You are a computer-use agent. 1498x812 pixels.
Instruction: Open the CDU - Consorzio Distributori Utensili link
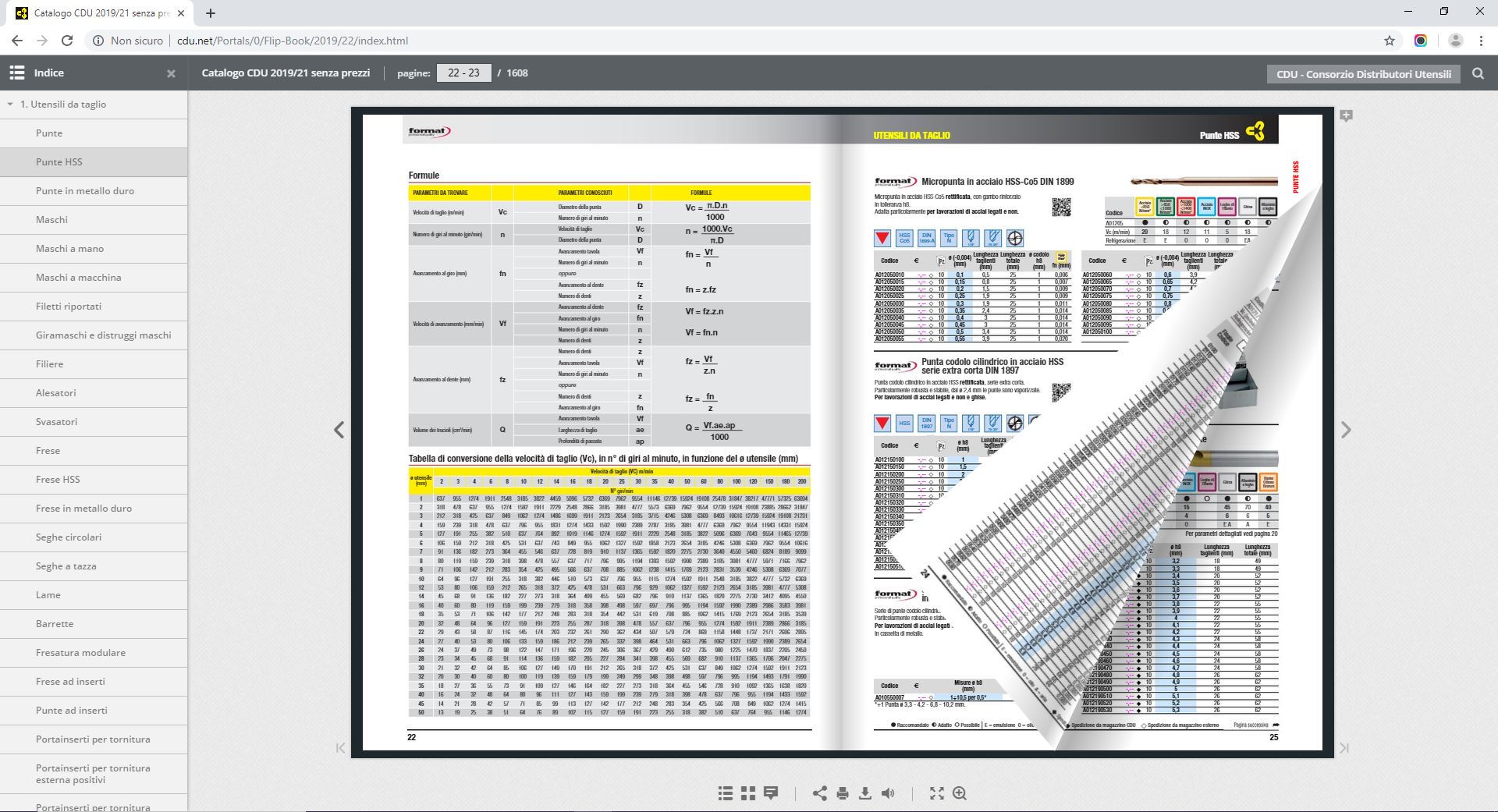pyautogui.click(x=1364, y=74)
